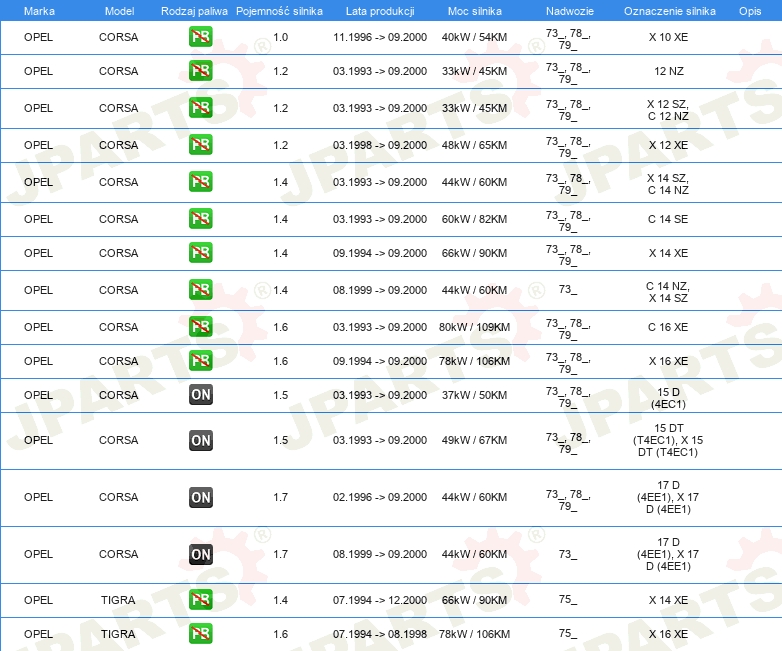Screen dimensions: 782x651
Task: Click the 03.1998 -> 09.2000 production years cell
Action: point(380,145)
